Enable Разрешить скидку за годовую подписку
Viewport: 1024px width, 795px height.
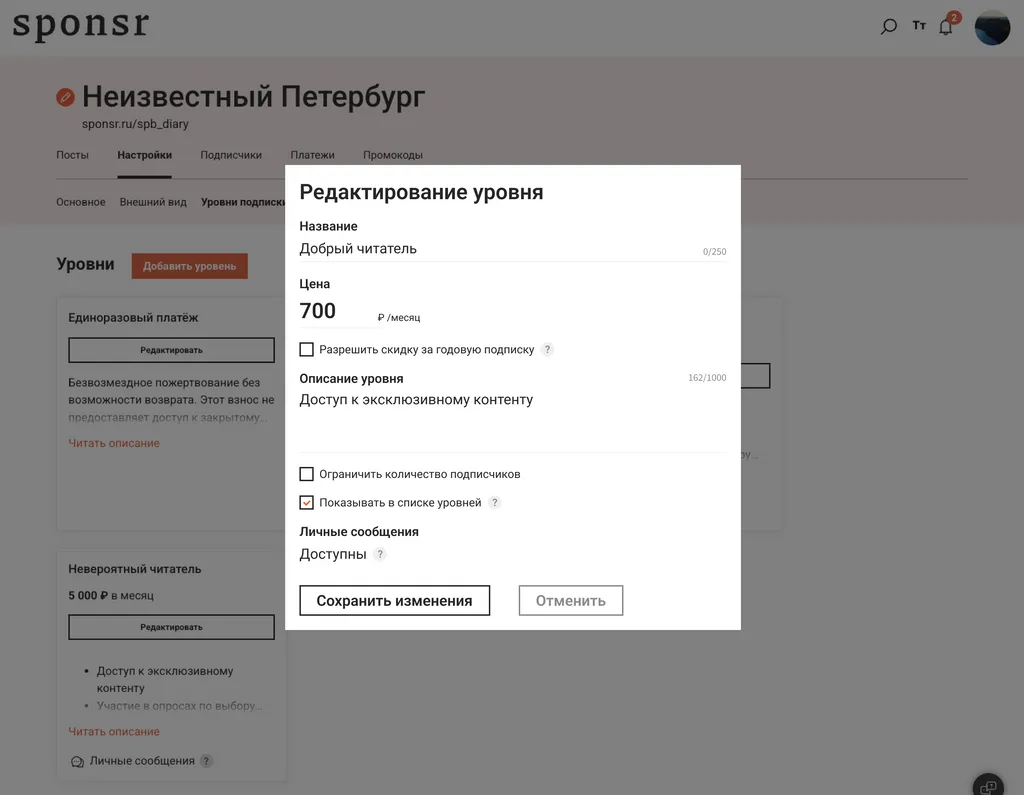tap(306, 349)
